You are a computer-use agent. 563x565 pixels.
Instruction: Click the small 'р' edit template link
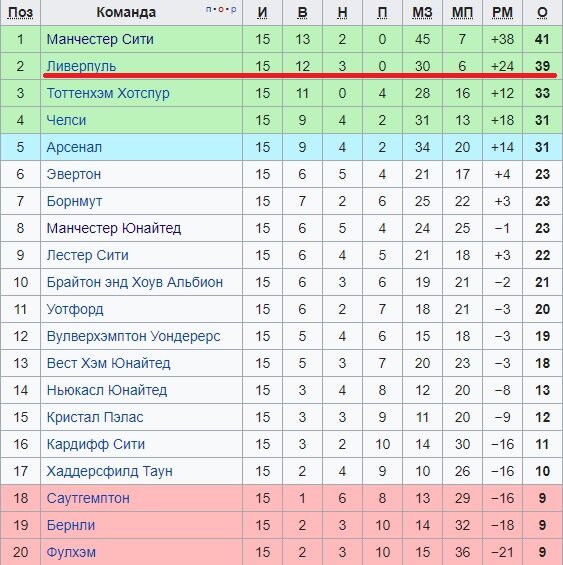click(x=234, y=9)
